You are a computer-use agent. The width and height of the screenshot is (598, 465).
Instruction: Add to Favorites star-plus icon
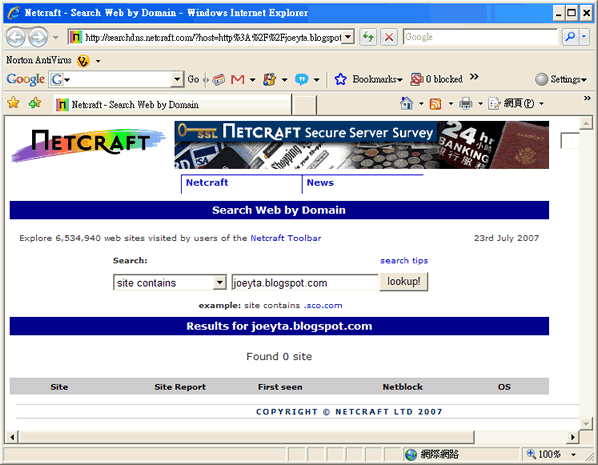(35, 103)
